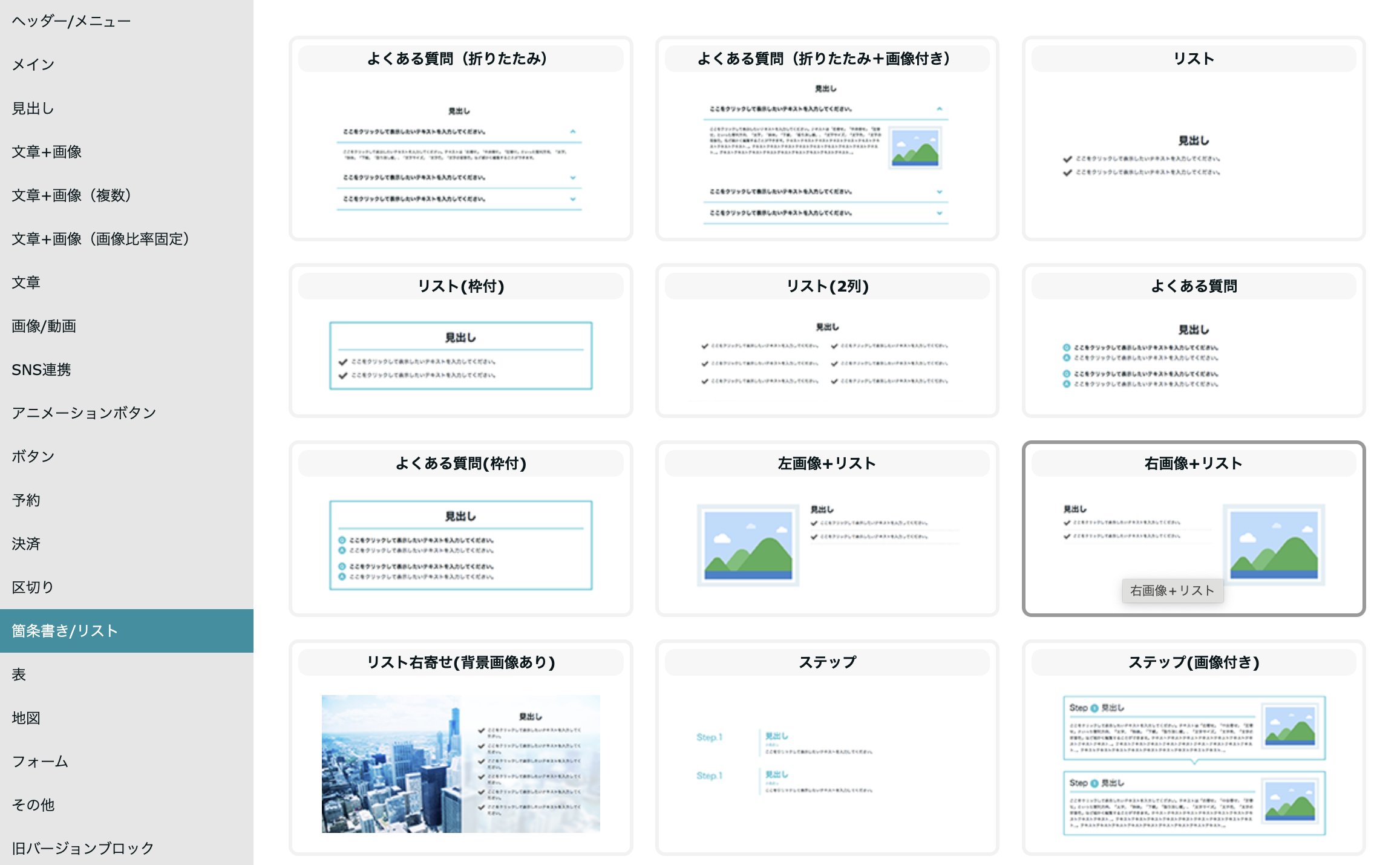
Task: Pick the リスト block template
Action: point(1193,139)
